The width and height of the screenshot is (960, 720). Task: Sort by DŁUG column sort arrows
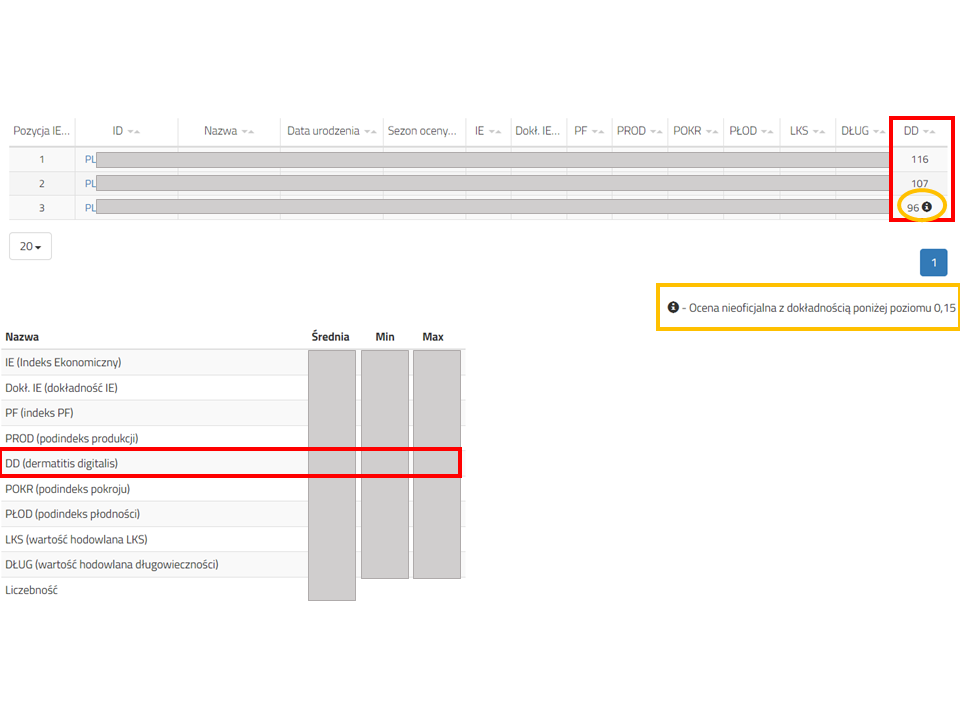click(x=879, y=132)
